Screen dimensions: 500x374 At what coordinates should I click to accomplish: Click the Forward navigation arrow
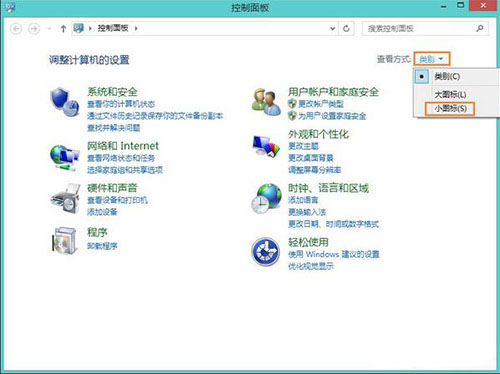[x=34, y=29]
